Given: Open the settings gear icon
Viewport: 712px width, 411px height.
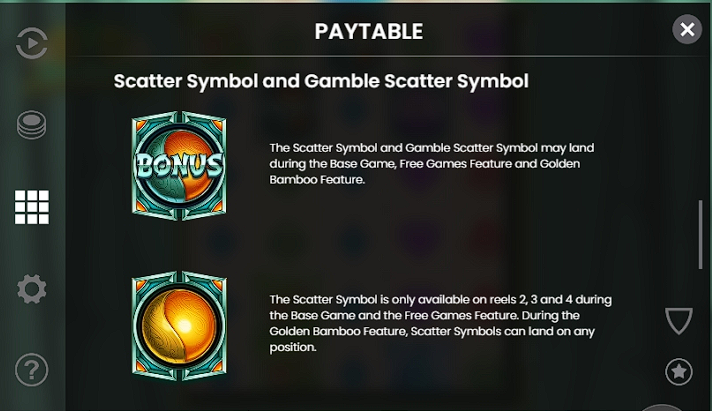Looking at the screenshot, I should pos(32,289).
